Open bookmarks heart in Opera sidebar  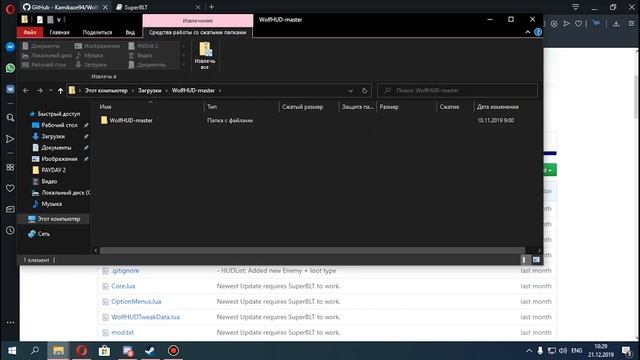tap(10, 188)
